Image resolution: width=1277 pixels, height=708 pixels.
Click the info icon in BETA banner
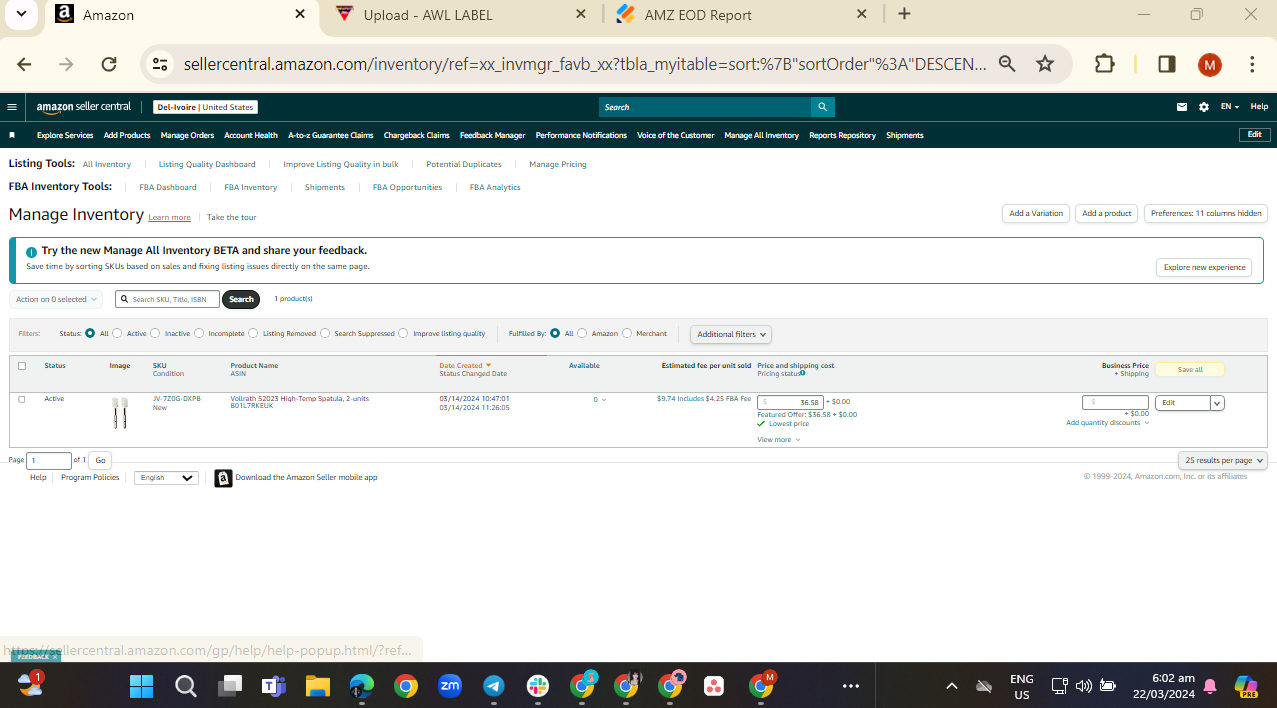[32, 252]
